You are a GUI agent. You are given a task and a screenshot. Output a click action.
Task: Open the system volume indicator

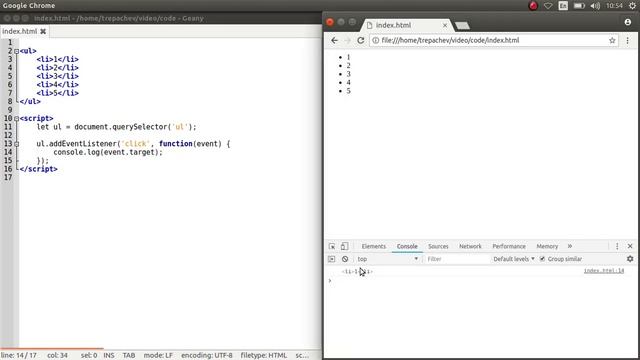point(595,6)
